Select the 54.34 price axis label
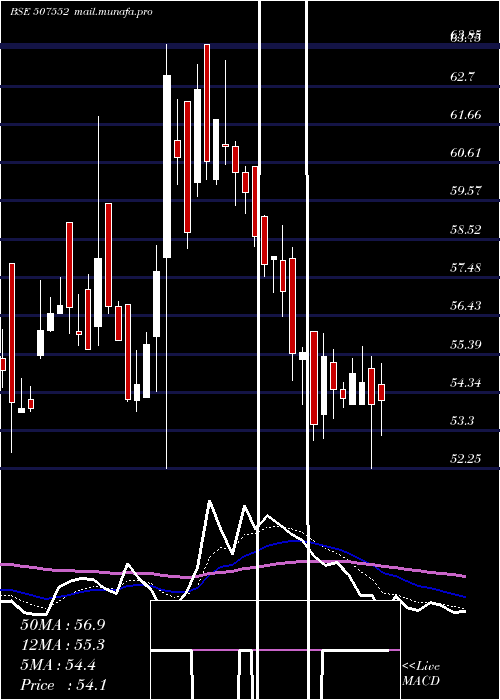Image resolution: width=500 pixels, height=700 pixels. pyautogui.click(x=466, y=382)
